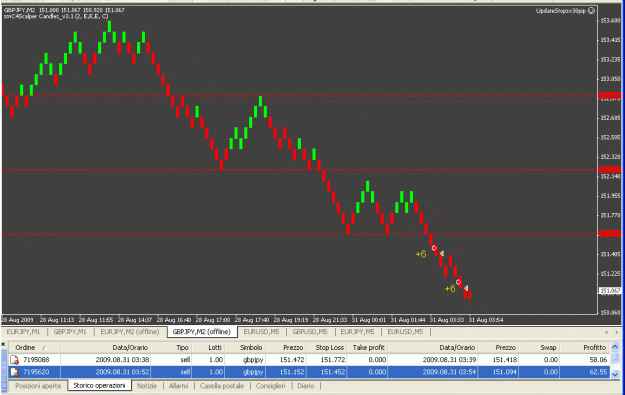625x395 pixels.
Task: Sort by the Take profit column header
Action: coord(368,348)
